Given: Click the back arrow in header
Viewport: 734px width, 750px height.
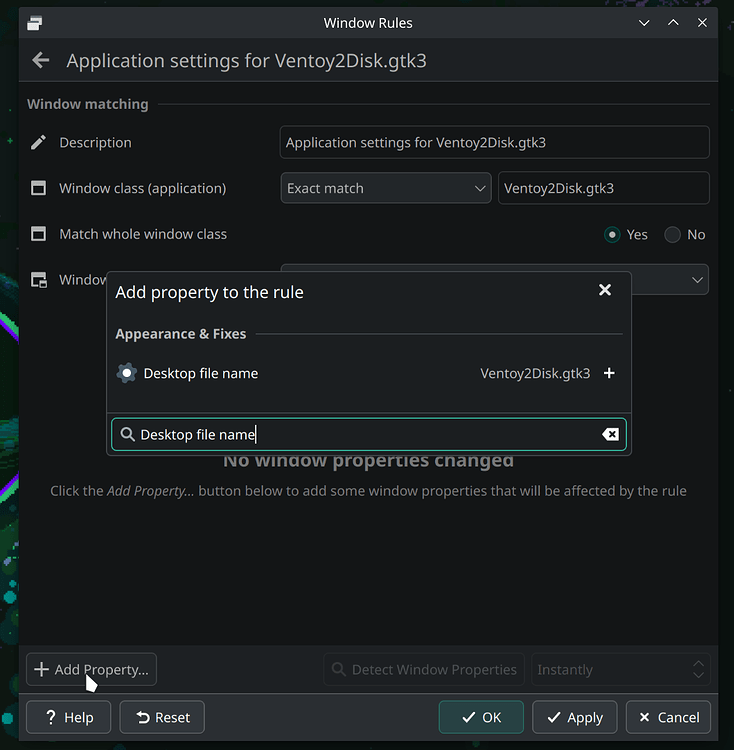Looking at the screenshot, I should click(41, 61).
